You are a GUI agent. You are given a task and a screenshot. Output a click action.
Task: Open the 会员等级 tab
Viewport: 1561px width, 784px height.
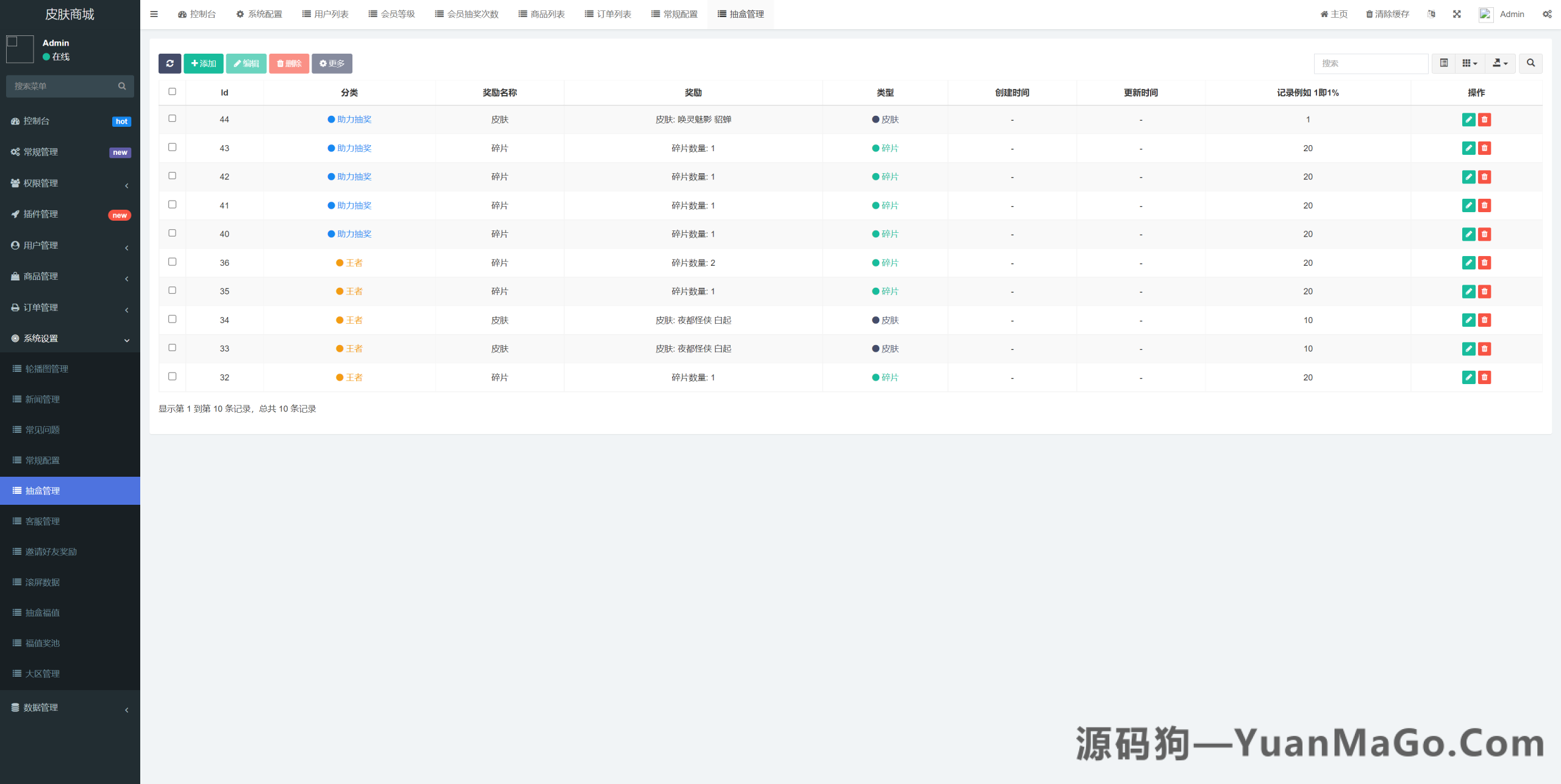[x=391, y=13]
